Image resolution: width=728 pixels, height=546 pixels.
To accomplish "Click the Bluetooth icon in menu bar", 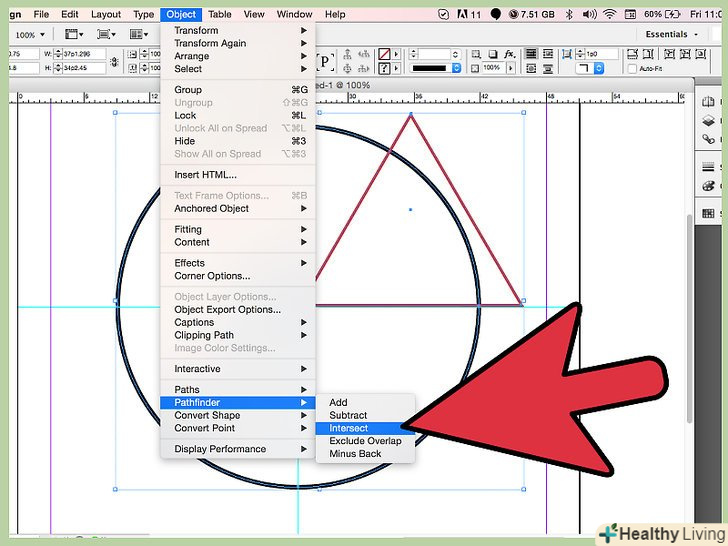I will pos(568,14).
